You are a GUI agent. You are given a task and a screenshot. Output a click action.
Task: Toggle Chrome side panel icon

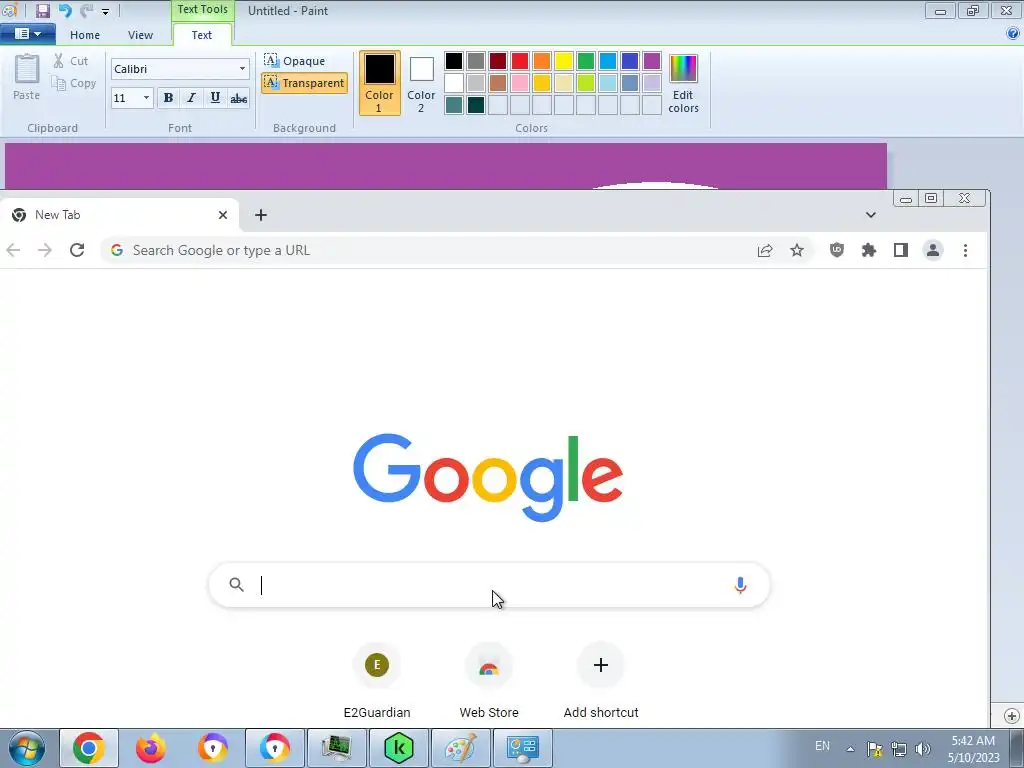tap(901, 250)
